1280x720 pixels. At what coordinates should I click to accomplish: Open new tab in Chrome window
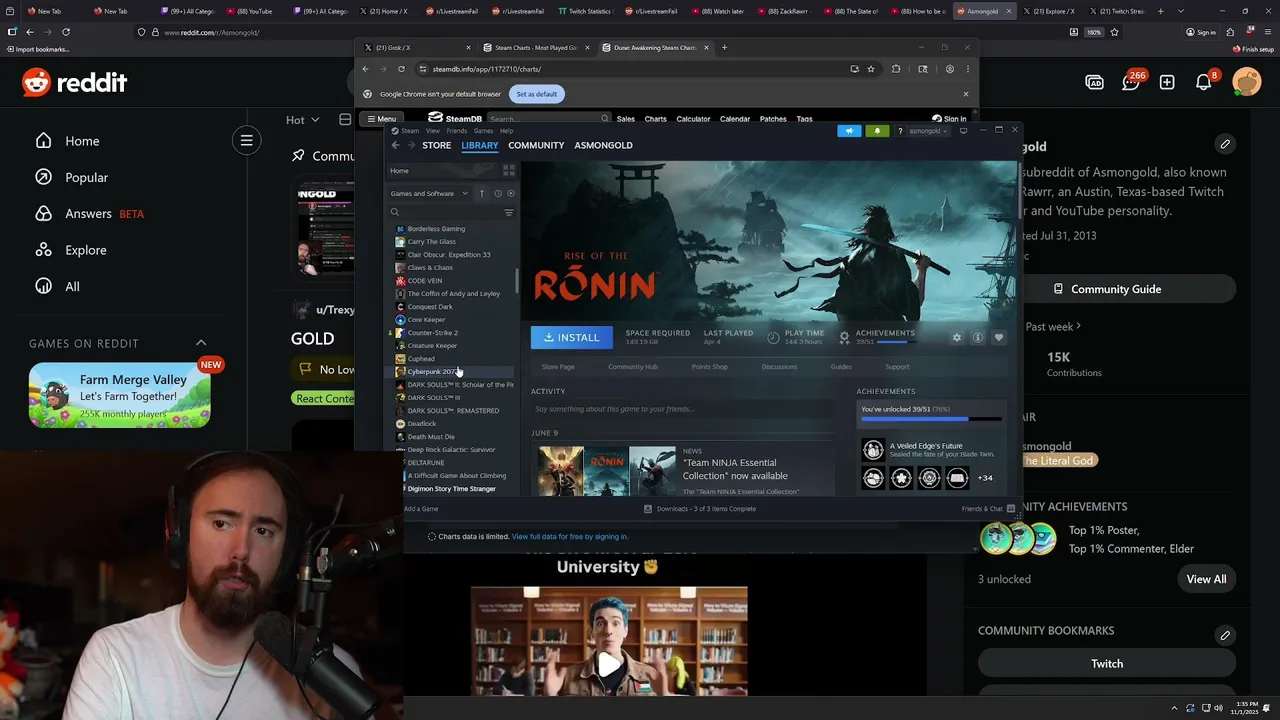(x=724, y=47)
